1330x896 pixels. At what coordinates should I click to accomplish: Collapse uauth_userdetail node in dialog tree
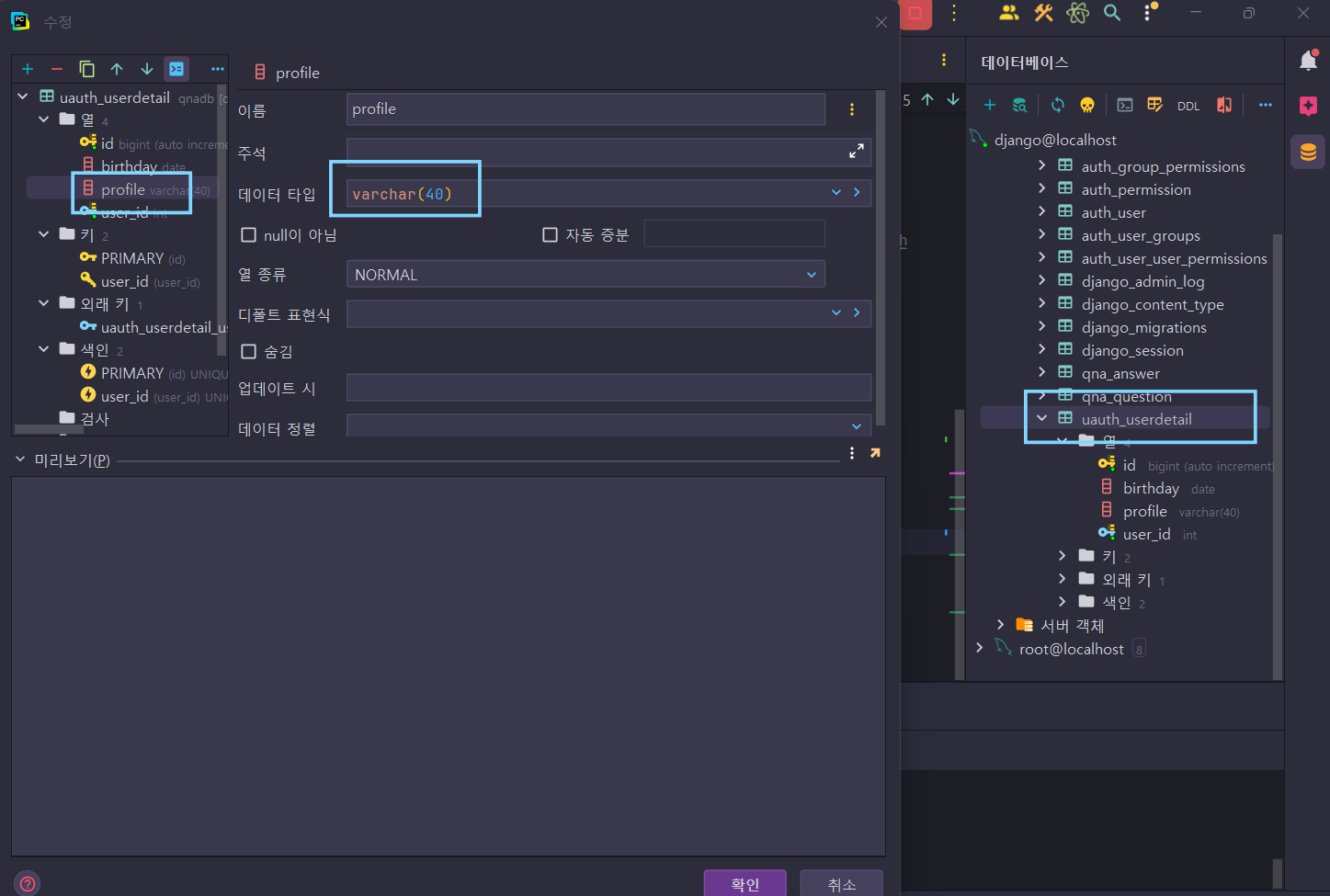23,96
